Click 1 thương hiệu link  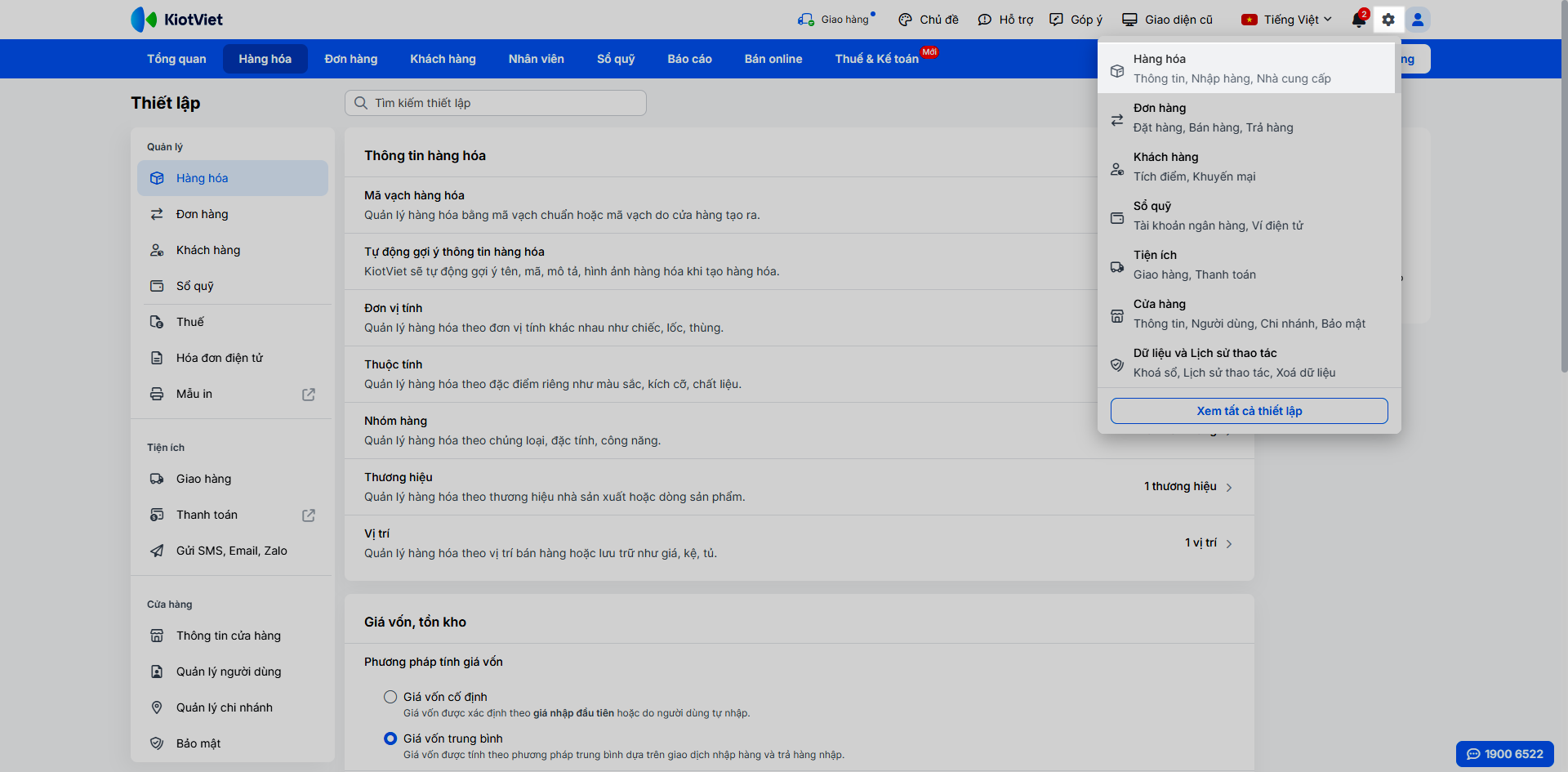1180,487
